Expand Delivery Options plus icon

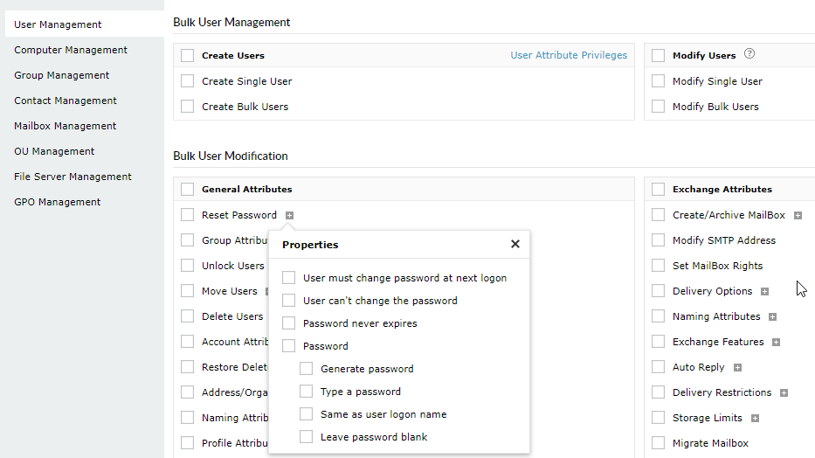point(765,292)
